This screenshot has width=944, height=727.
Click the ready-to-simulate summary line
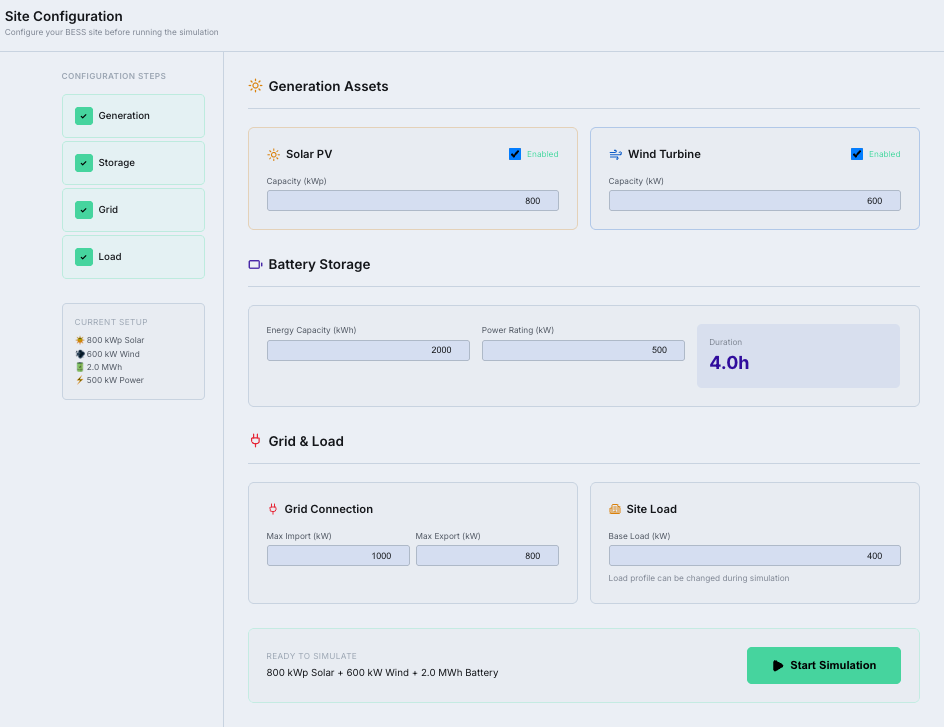382,673
